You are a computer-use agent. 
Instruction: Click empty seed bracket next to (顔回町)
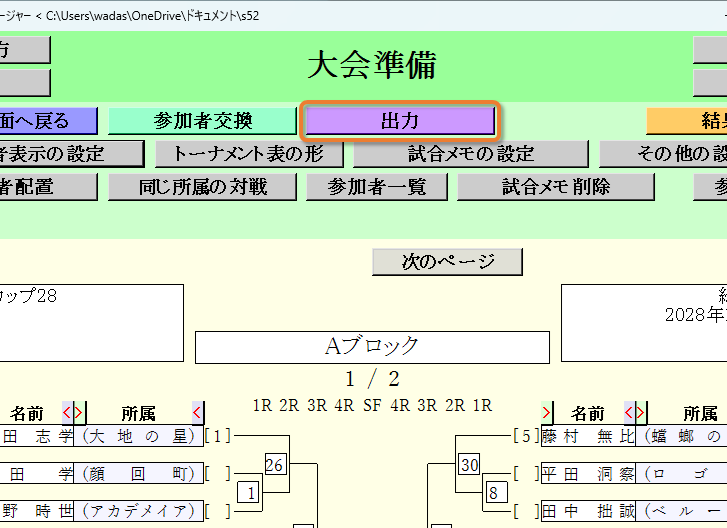pyautogui.click(x=217, y=474)
